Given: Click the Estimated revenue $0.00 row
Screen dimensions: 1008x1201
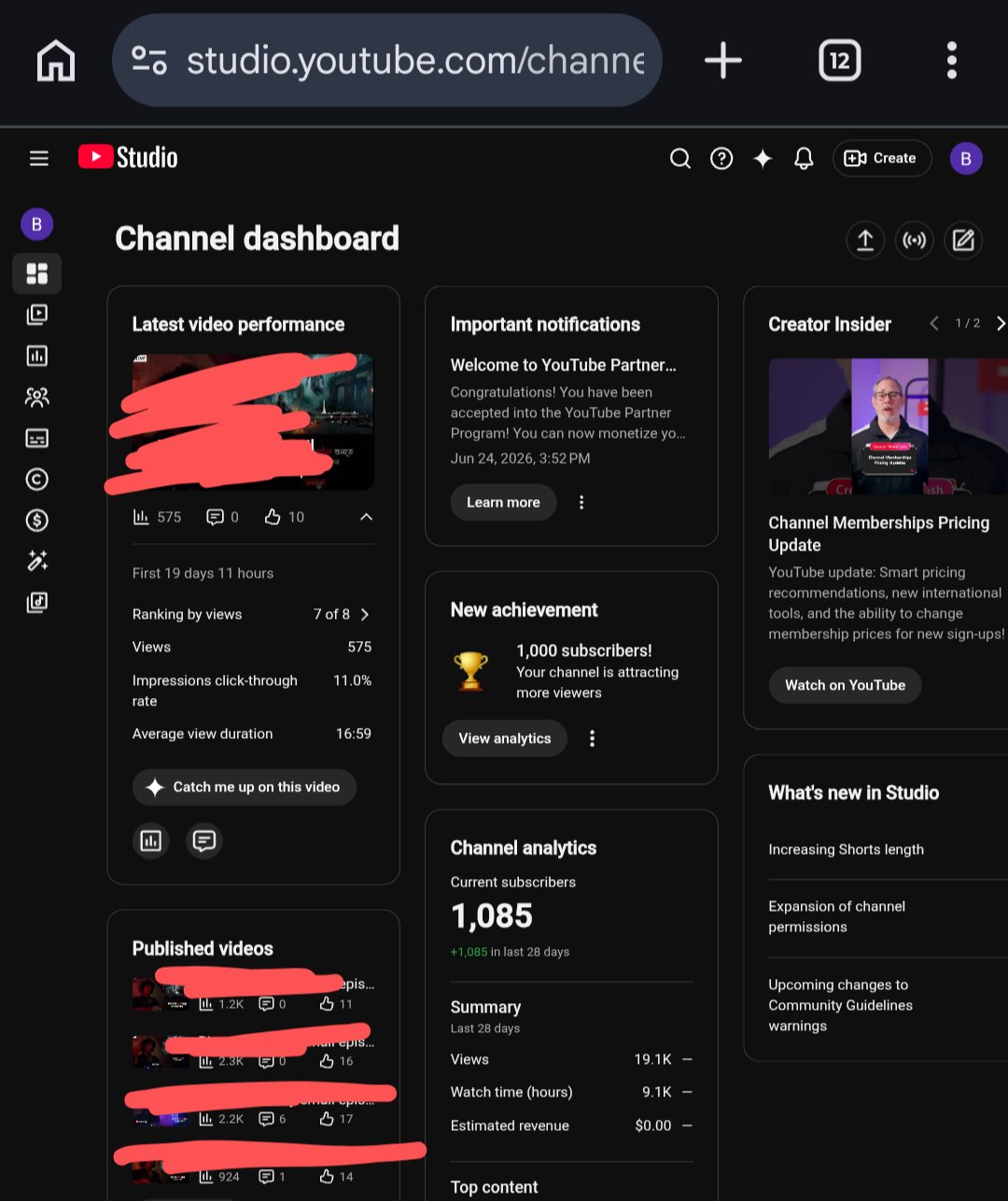Looking at the screenshot, I should 571,1125.
